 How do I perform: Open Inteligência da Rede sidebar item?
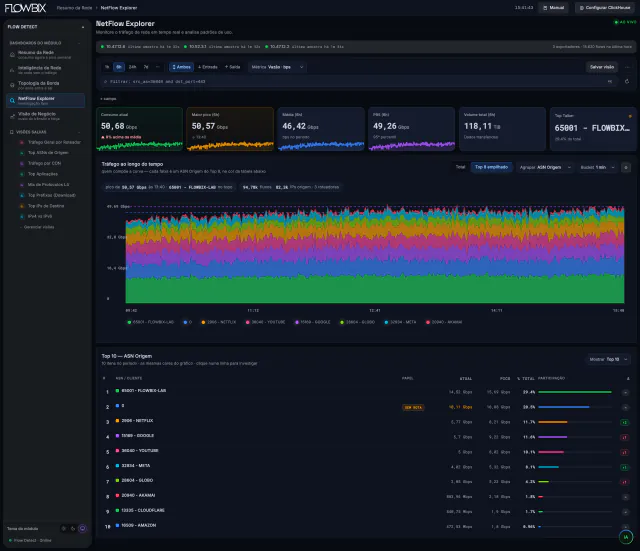(45, 70)
